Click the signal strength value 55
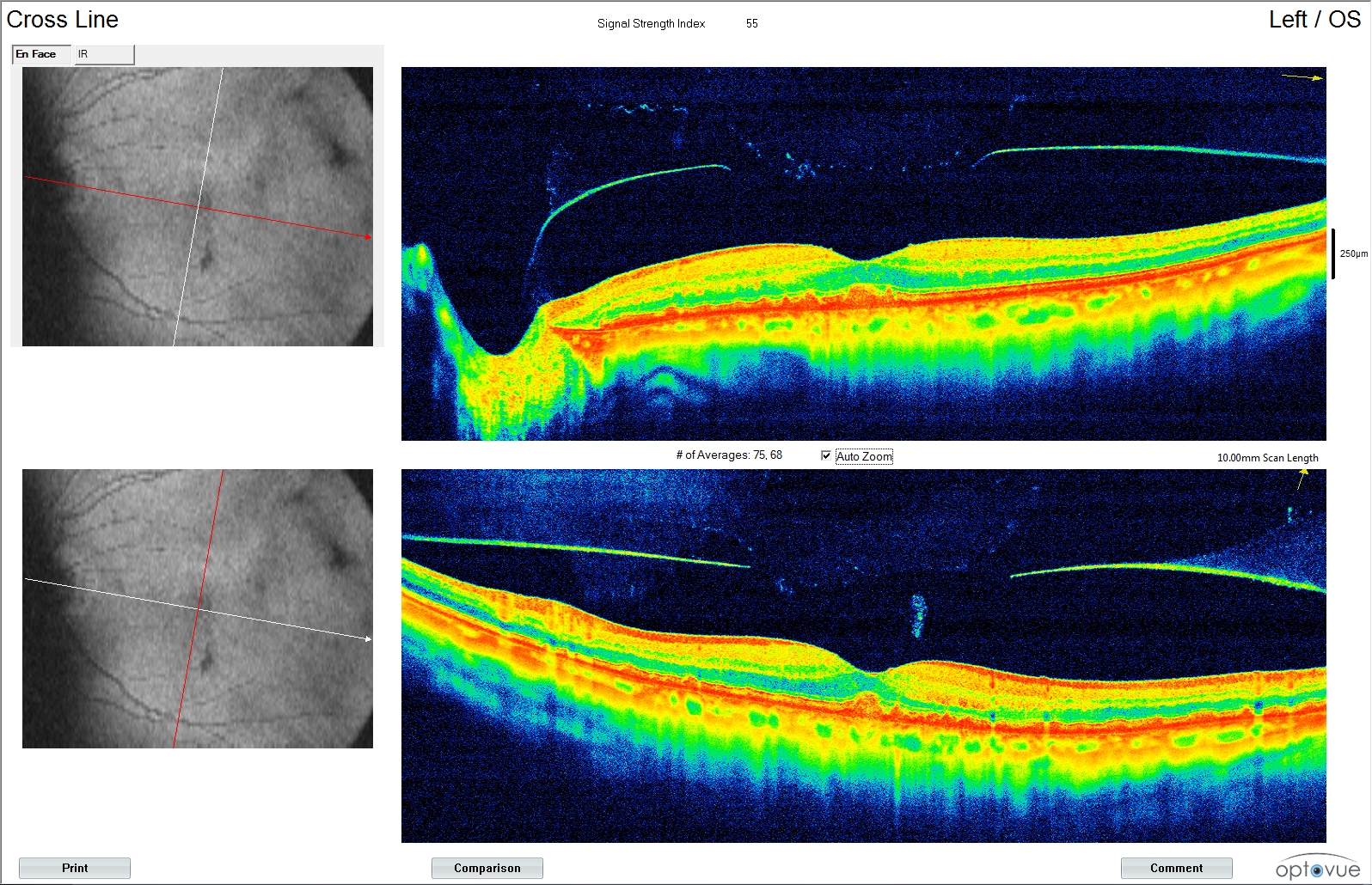Viewport: 1372px width, 885px height. pos(752,23)
